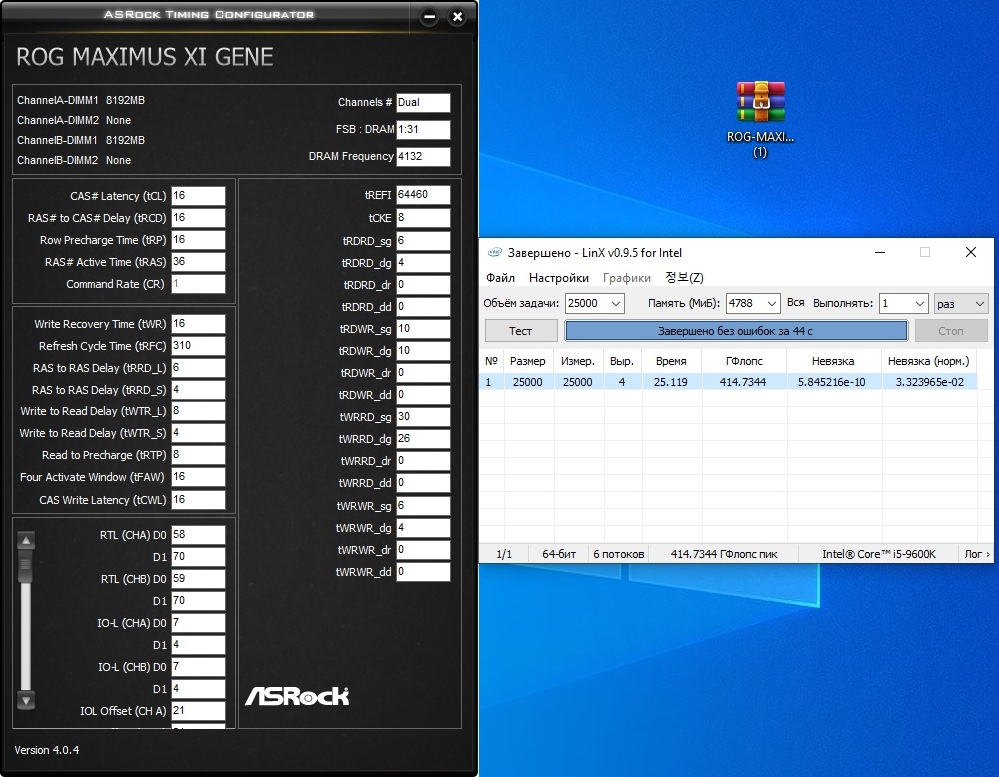Click the Write to Read Delay (tWTR_L) field
Screen dimensions: 999x777
(198, 411)
